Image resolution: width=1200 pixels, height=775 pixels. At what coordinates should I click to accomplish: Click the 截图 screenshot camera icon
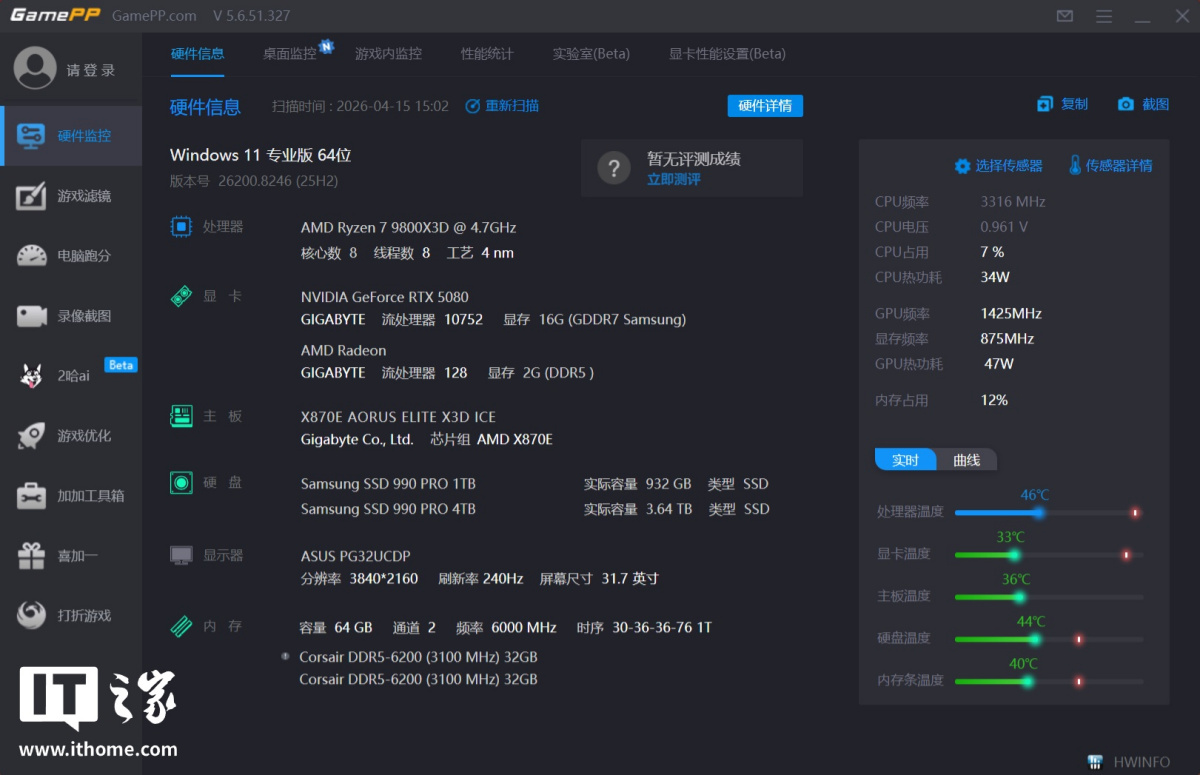point(1126,104)
